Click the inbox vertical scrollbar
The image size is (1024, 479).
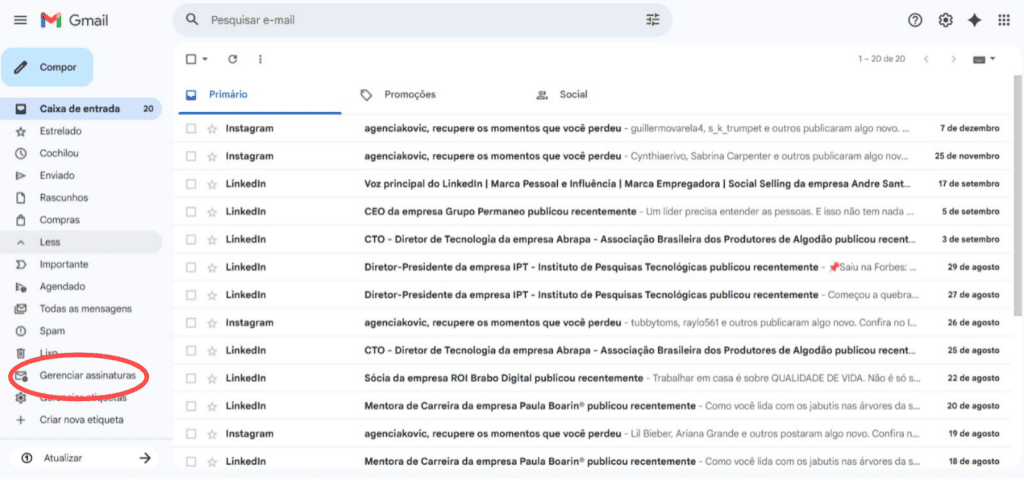tap(1017, 196)
